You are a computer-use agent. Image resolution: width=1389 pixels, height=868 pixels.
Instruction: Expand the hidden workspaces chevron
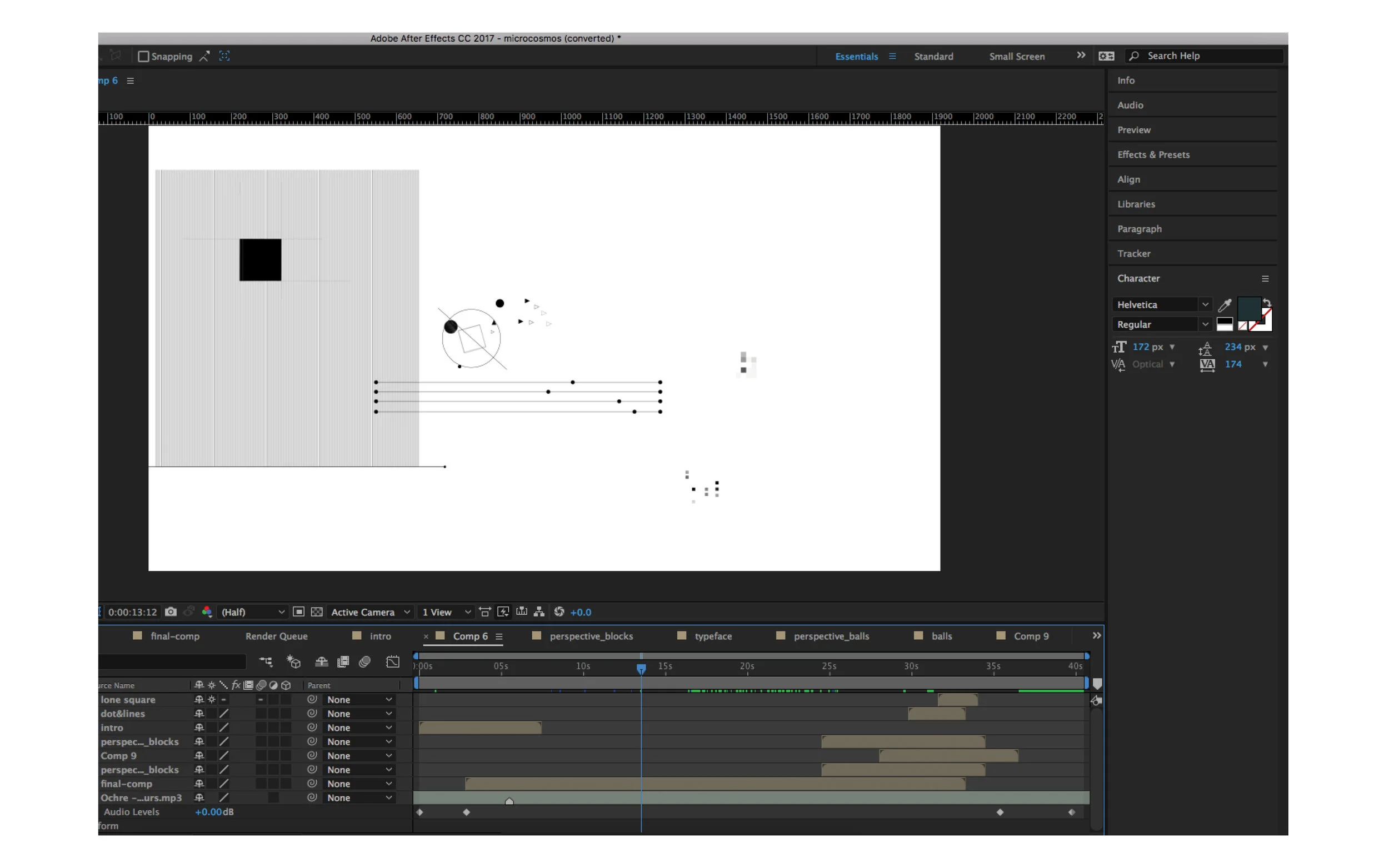1081,55
